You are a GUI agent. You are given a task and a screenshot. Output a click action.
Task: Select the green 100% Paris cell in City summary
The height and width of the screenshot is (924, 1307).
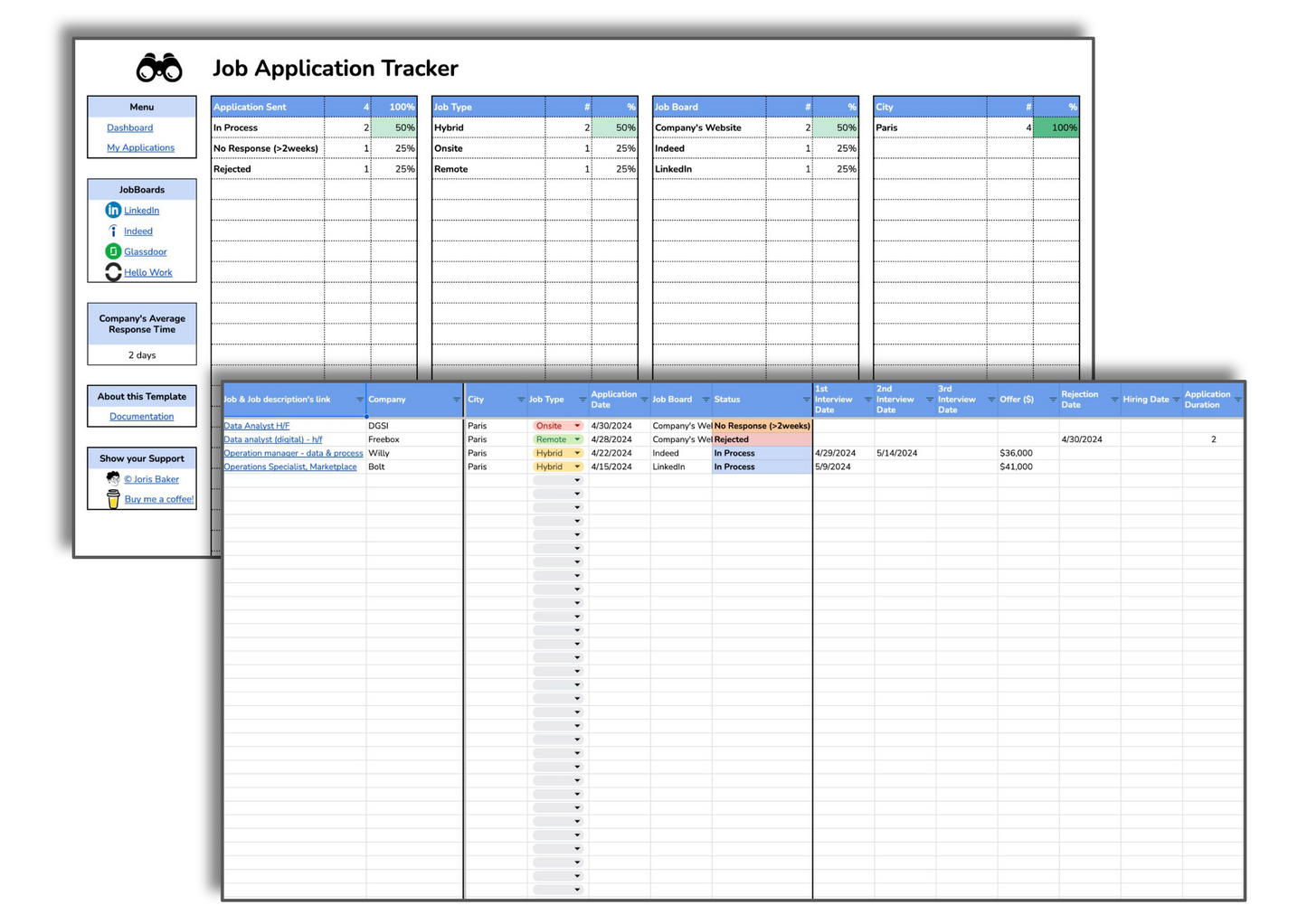[x=1060, y=127]
